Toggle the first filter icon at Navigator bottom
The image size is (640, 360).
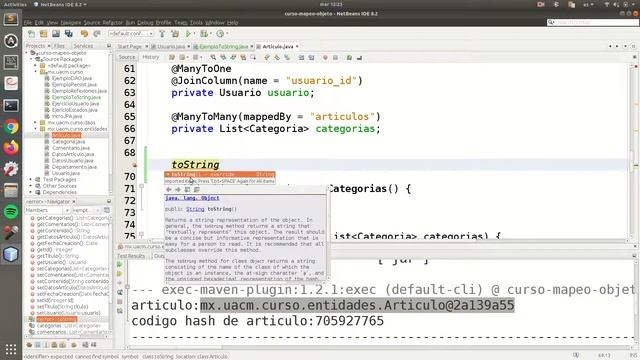(29, 345)
